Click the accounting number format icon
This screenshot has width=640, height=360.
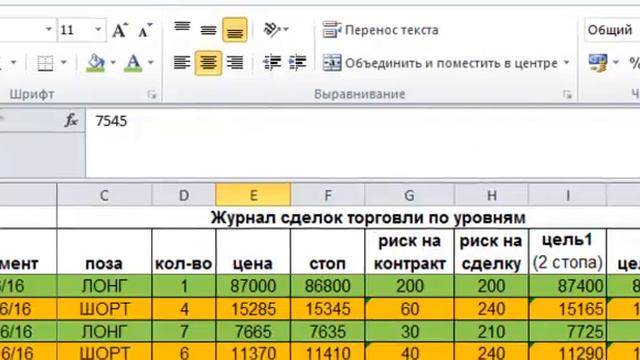[598, 63]
